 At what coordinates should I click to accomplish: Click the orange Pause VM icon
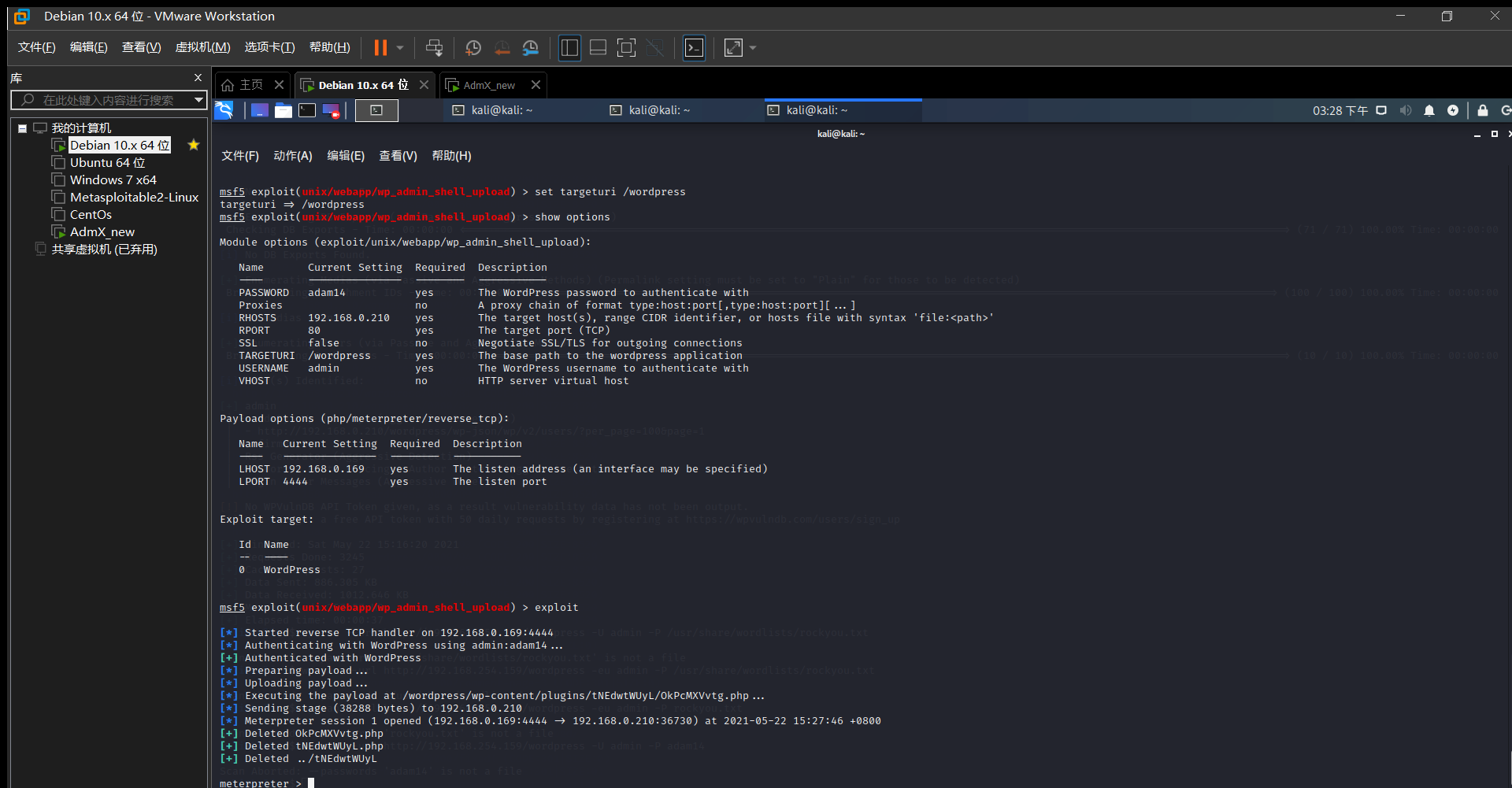pyautogui.click(x=380, y=48)
